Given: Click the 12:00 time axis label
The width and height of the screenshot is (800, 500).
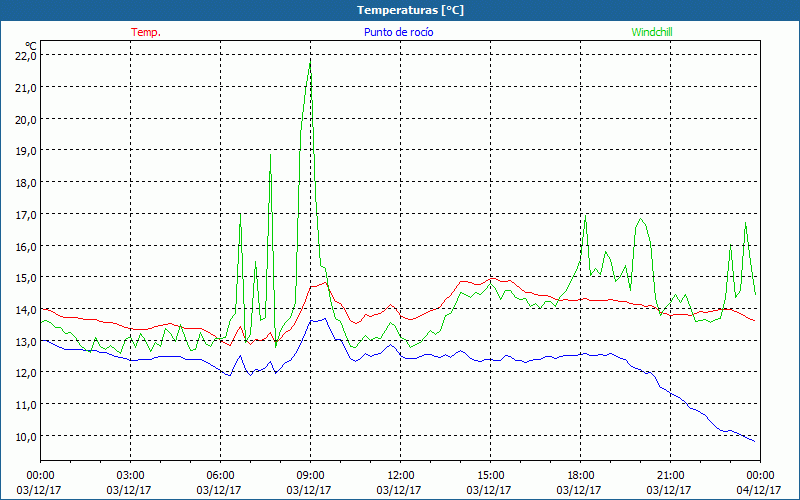Looking at the screenshot, I should pyautogui.click(x=401, y=476).
